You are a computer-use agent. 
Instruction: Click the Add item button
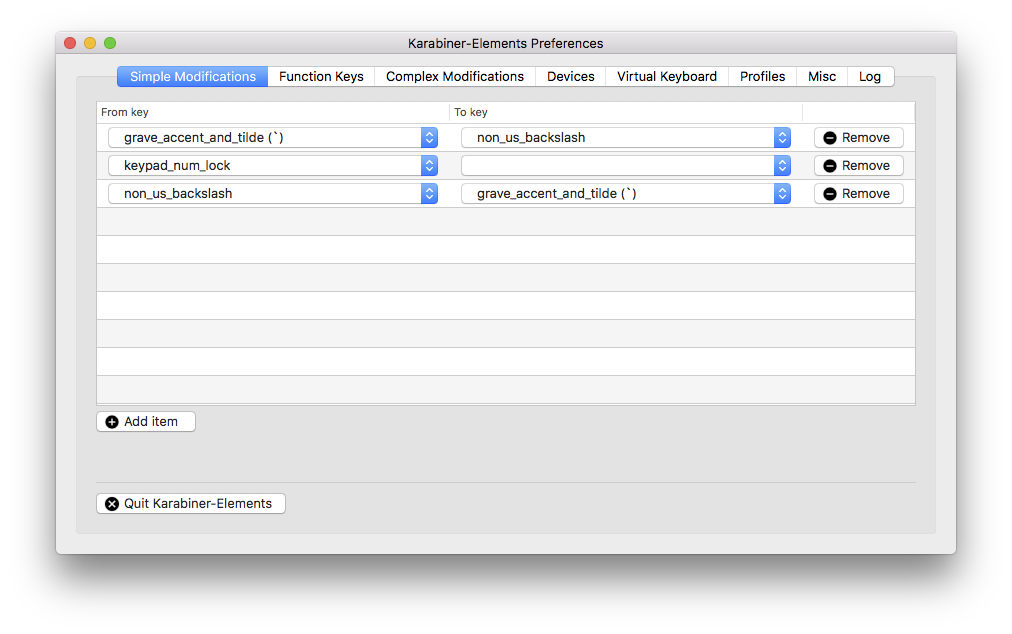pyautogui.click(x=145, y=421)
